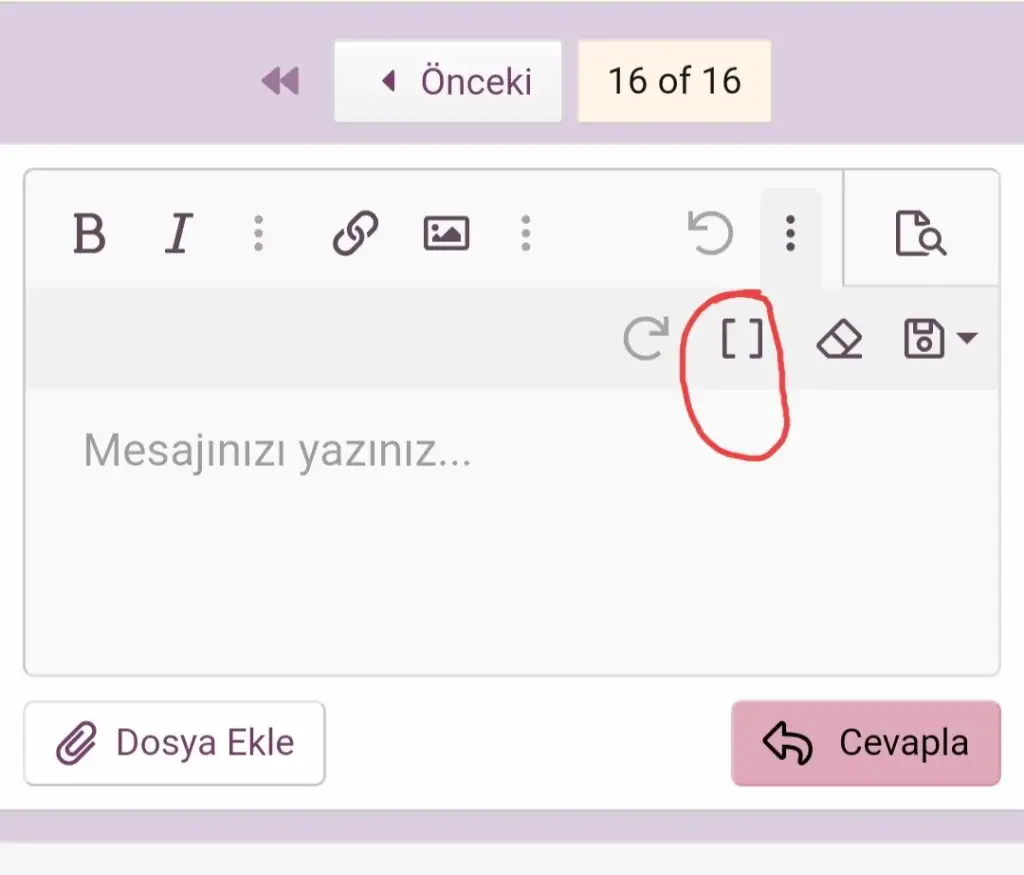Click the insert image icon

(446, 234)
